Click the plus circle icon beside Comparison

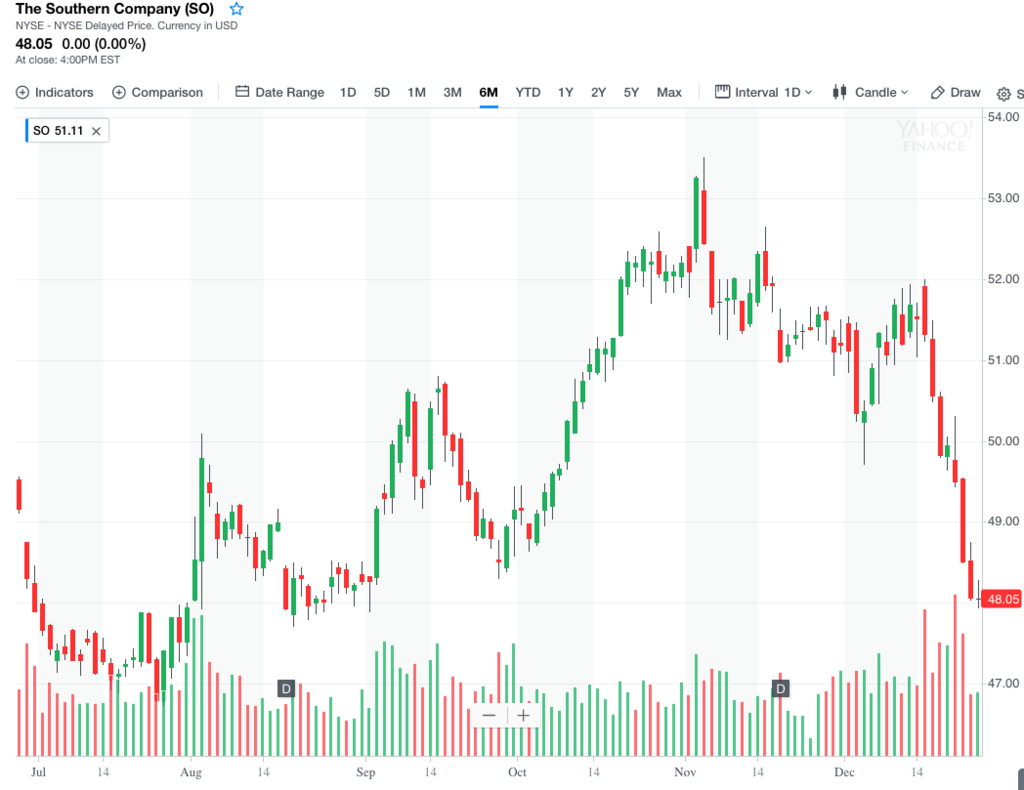(x=119, y=92)
